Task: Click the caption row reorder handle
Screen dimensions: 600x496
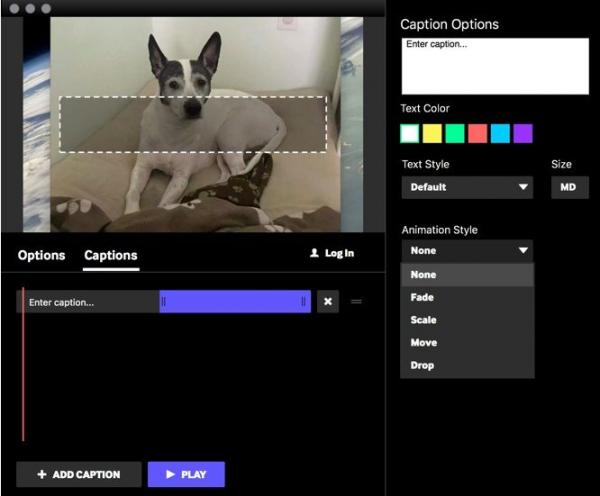Action: click(x=356, y=302)
